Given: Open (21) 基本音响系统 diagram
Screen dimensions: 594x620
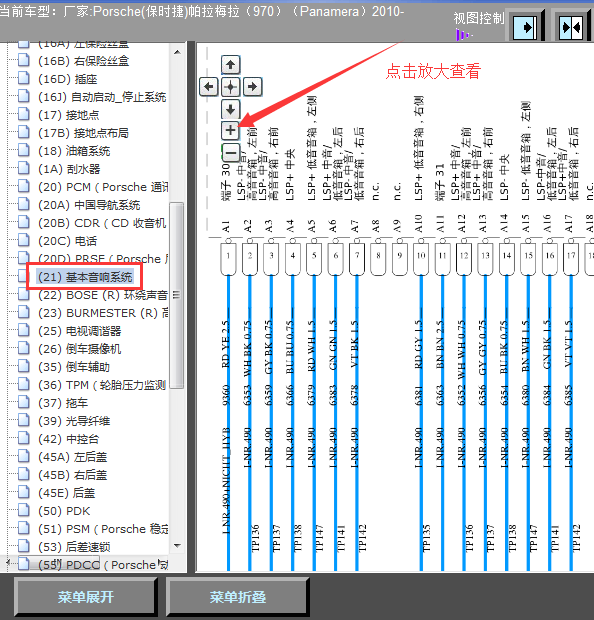Looking at the screenshot, I should [x=85, y=277].
